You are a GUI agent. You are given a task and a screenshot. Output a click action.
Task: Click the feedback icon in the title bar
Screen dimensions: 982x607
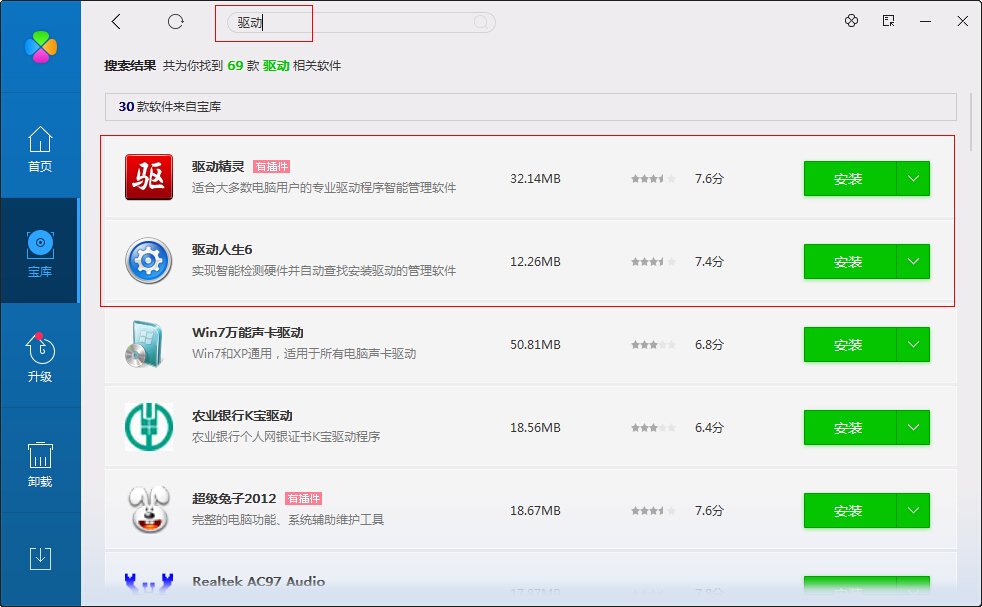click(888, 21)
